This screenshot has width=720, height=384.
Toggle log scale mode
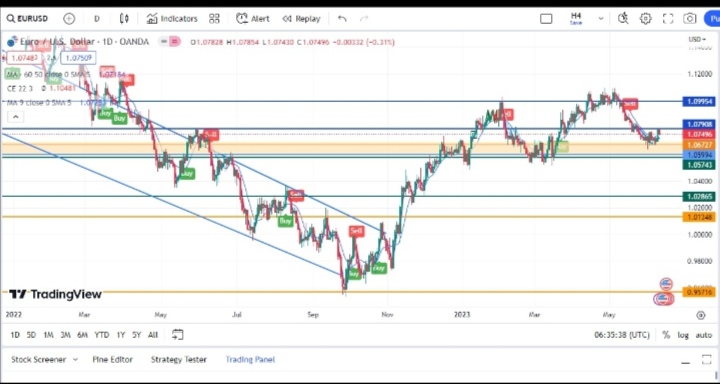(683, 335)
